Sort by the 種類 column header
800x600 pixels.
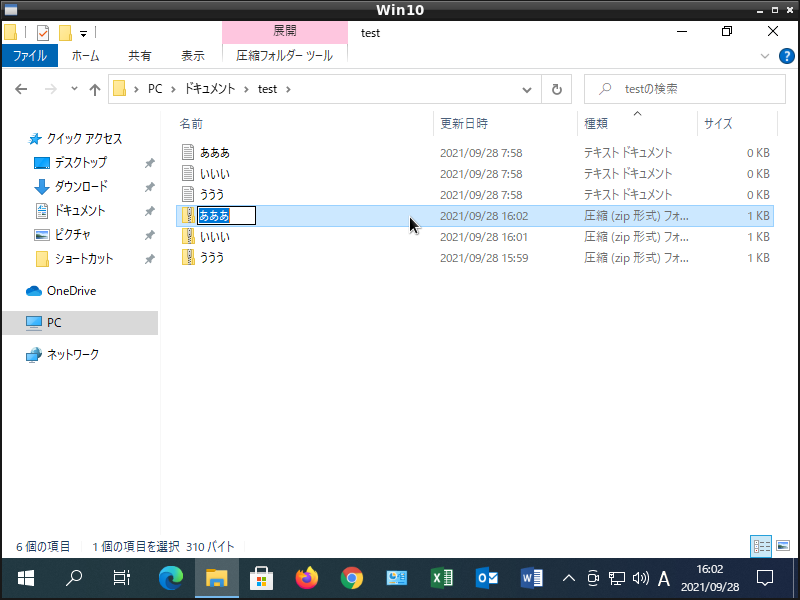point(637,123)
